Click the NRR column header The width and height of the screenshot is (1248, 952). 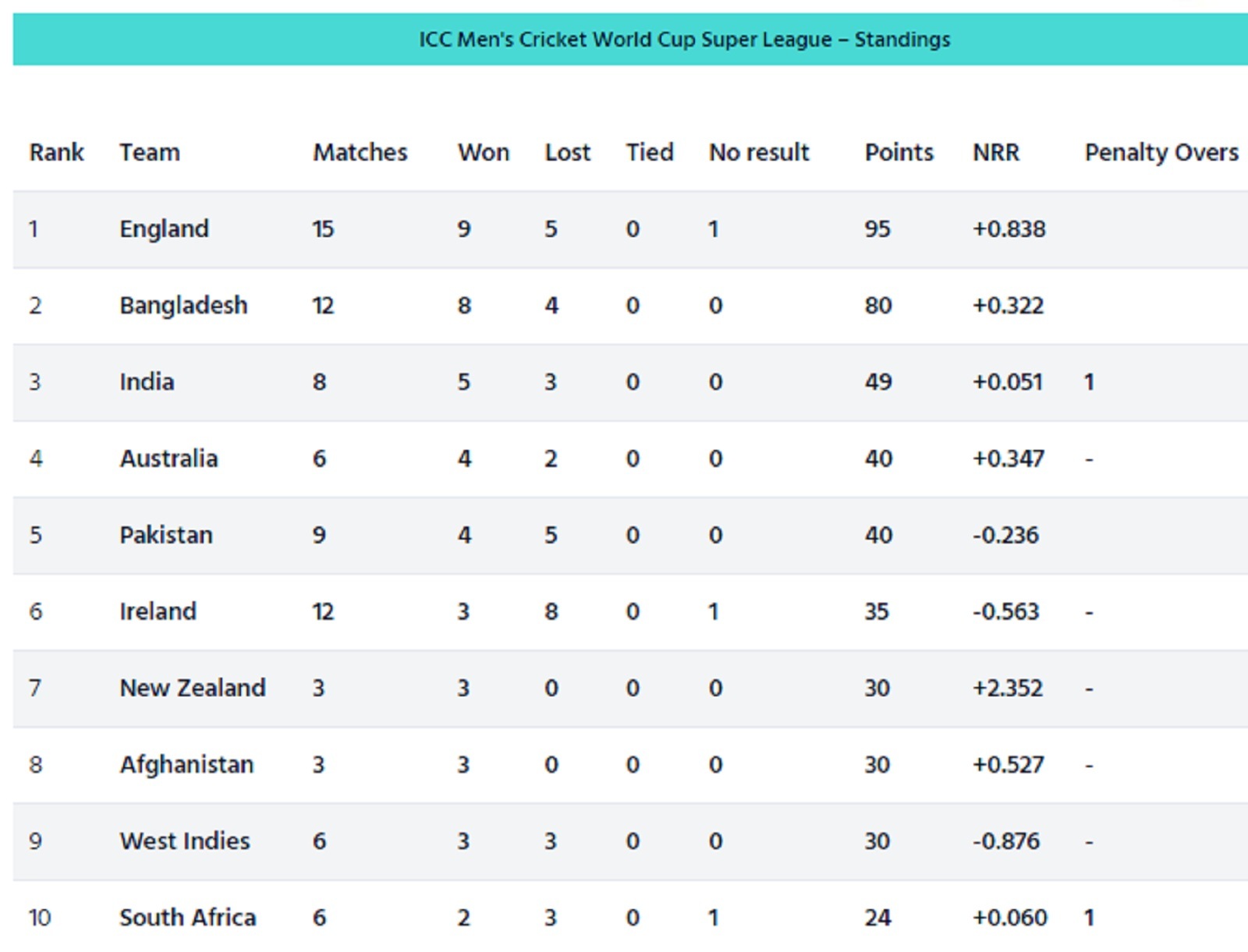pyautogui.click(x=996, y=152)
